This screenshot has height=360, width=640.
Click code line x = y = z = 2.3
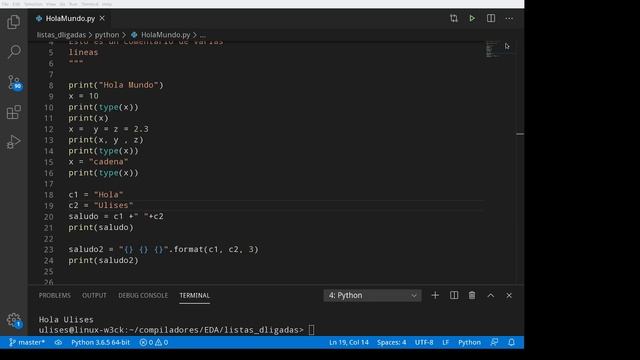[x=108, y=129]
